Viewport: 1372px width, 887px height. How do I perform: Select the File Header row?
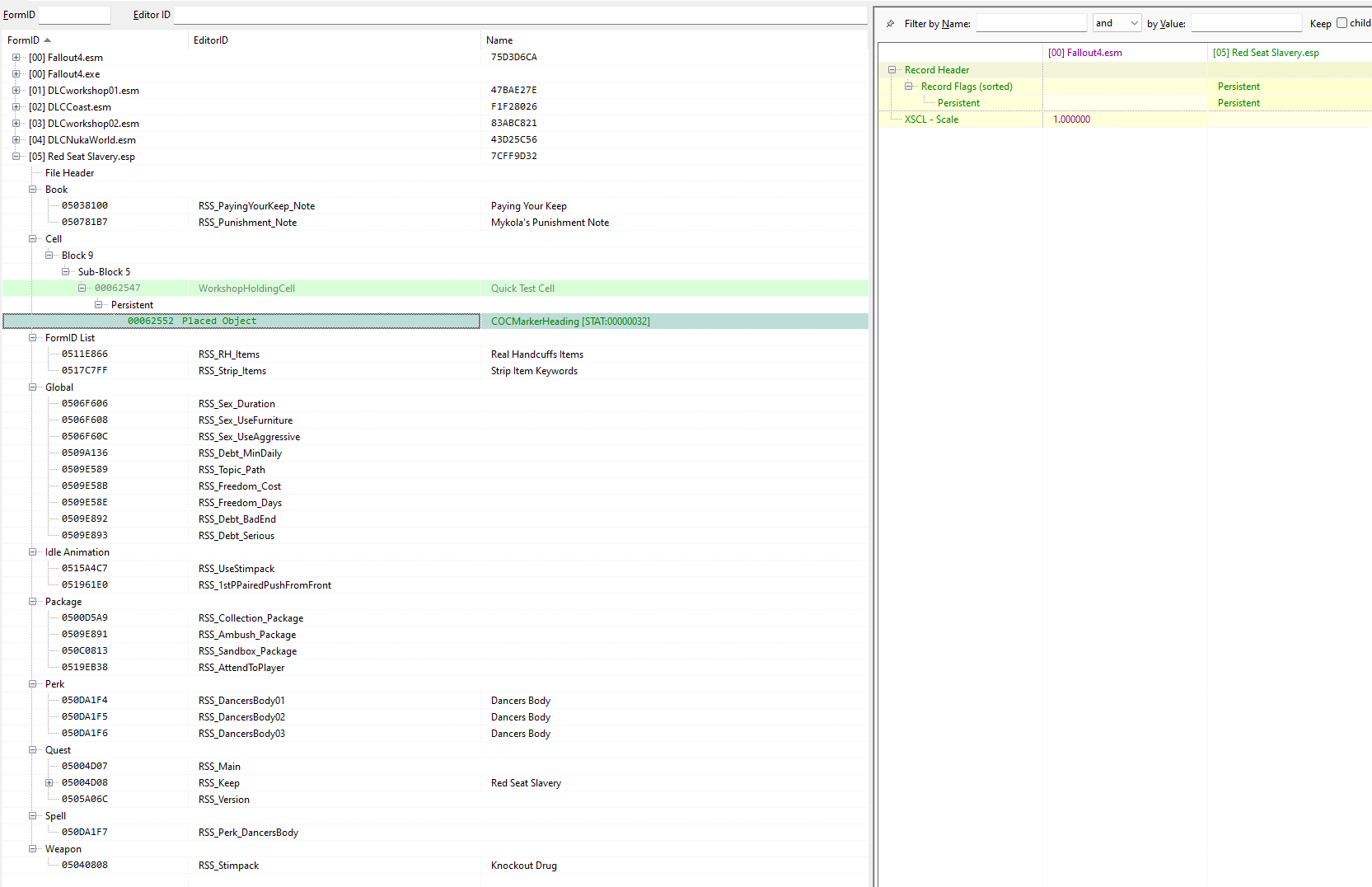pyautogui.click(x=435, y=173)
